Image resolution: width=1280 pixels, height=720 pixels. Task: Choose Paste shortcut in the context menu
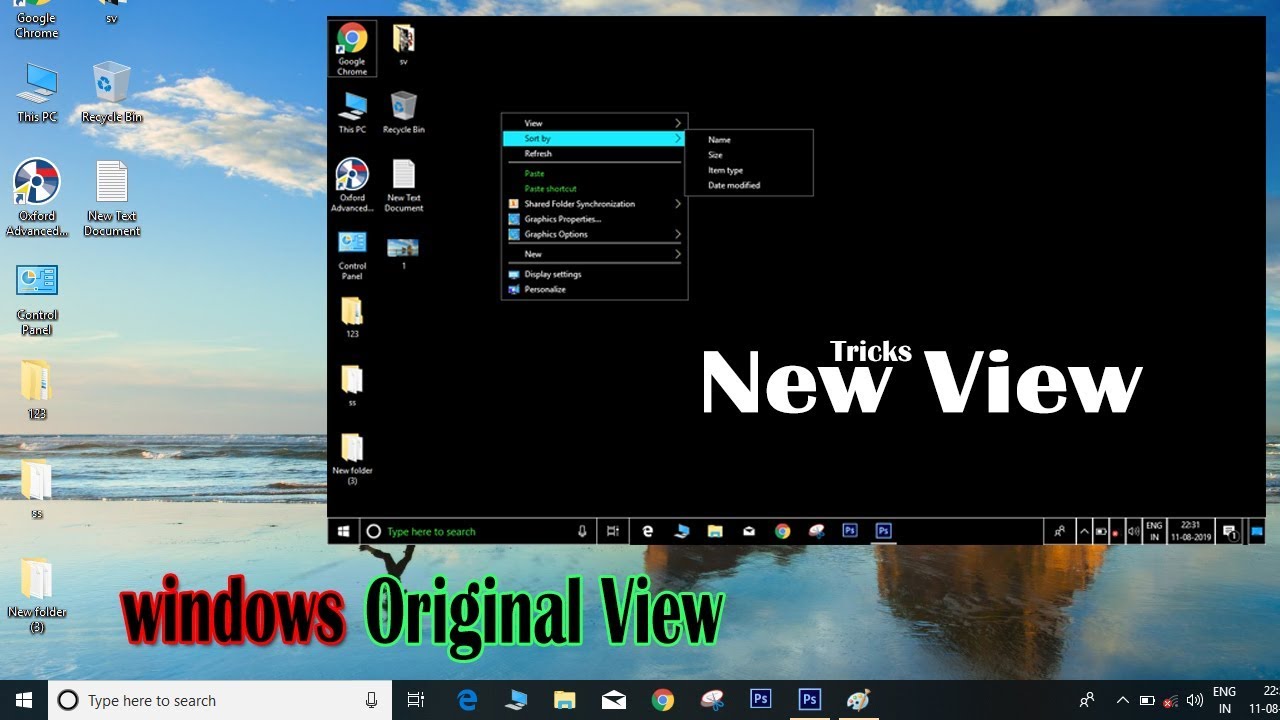pyautogui.click(x=594, y=189)
